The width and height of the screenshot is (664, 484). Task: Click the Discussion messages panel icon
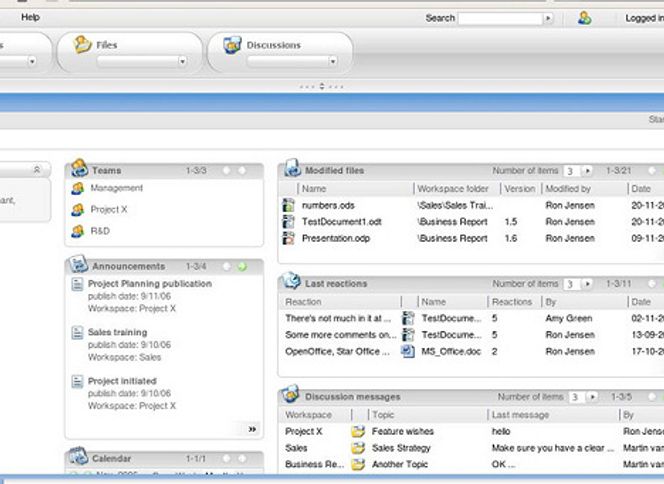[291, 394]
